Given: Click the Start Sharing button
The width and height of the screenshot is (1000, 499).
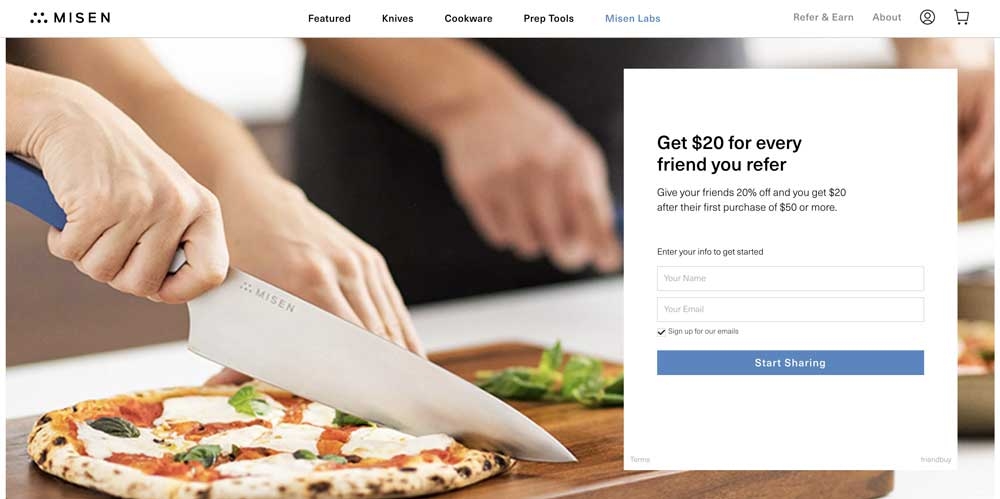Looking at the screenshot, I should tap(790, 362).
